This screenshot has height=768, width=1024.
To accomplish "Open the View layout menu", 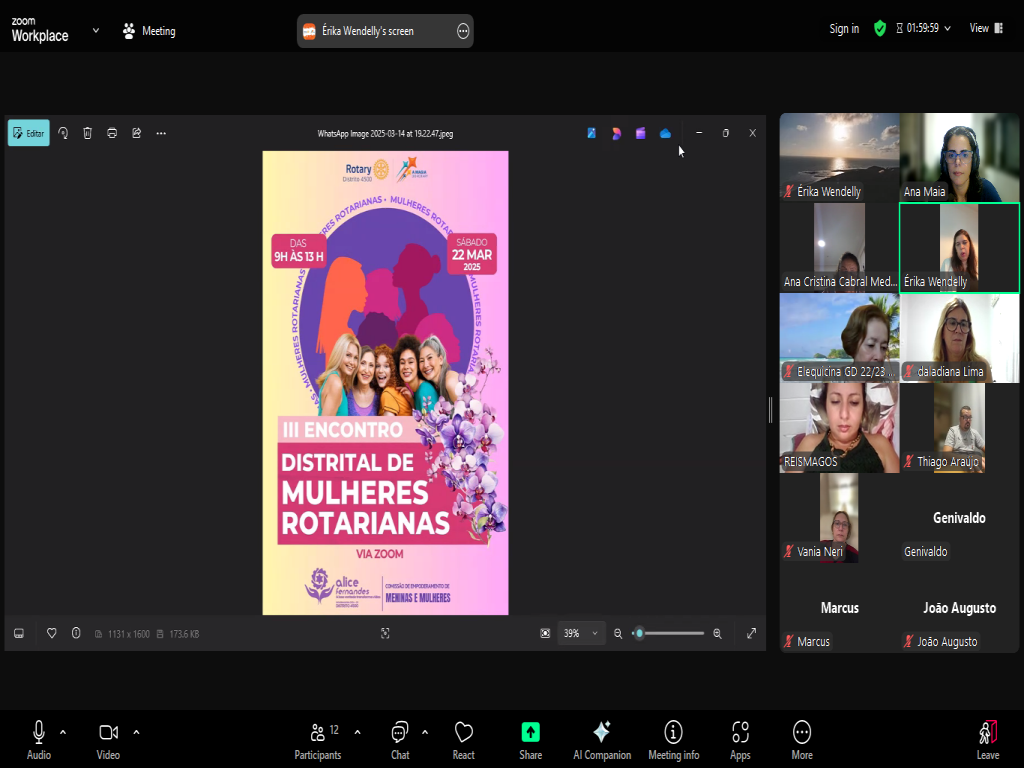I will tap(985, 29).
